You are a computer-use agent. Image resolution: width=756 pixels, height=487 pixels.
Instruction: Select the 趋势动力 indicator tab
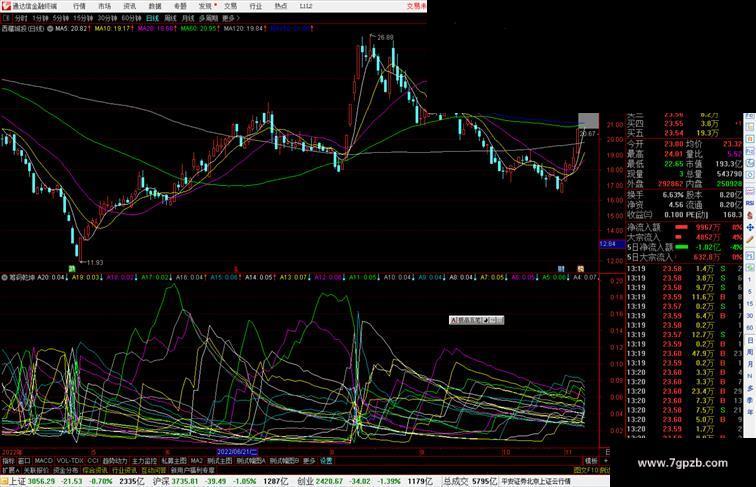tap(115, 461)
